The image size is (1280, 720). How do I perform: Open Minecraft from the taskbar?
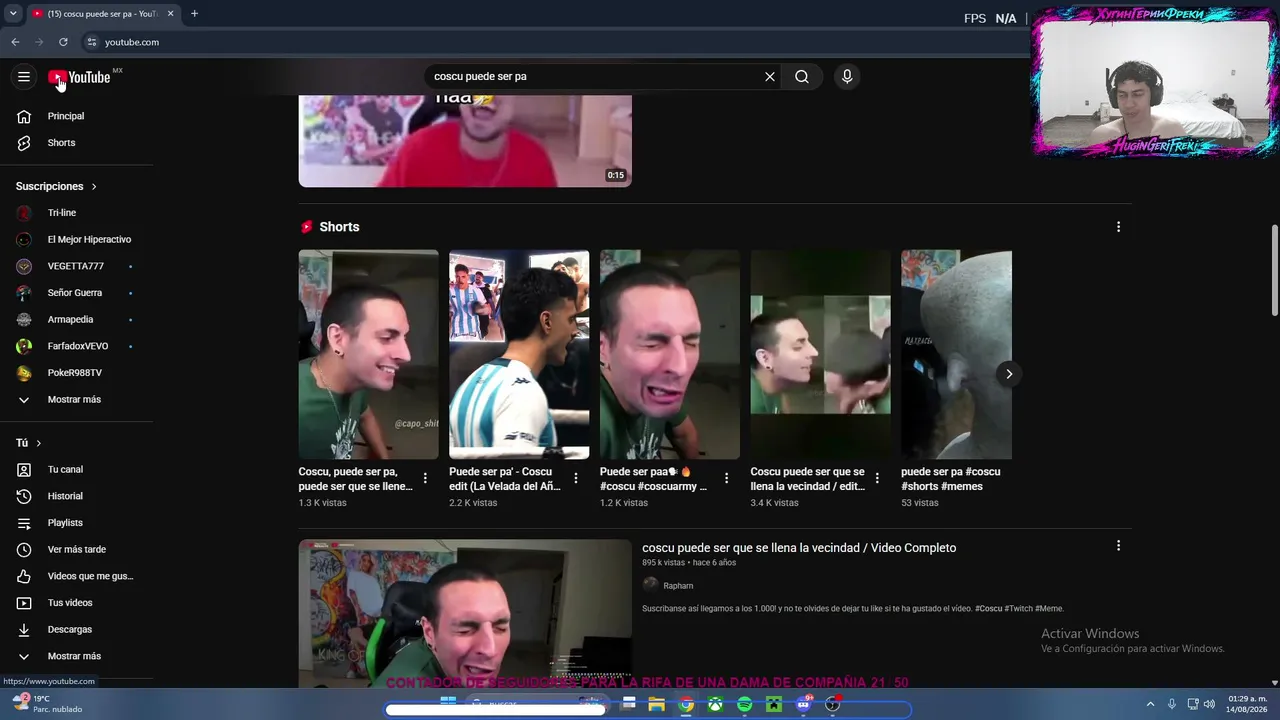click(x=774, y=705)
